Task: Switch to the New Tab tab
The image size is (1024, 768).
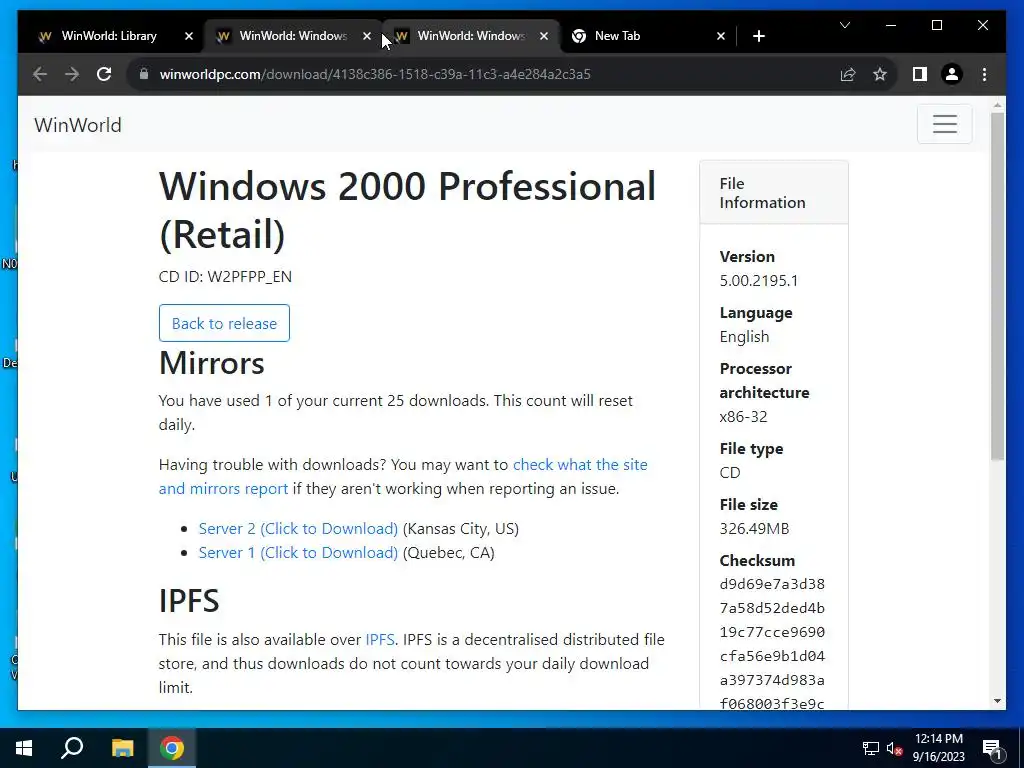Action: point(617,36)
